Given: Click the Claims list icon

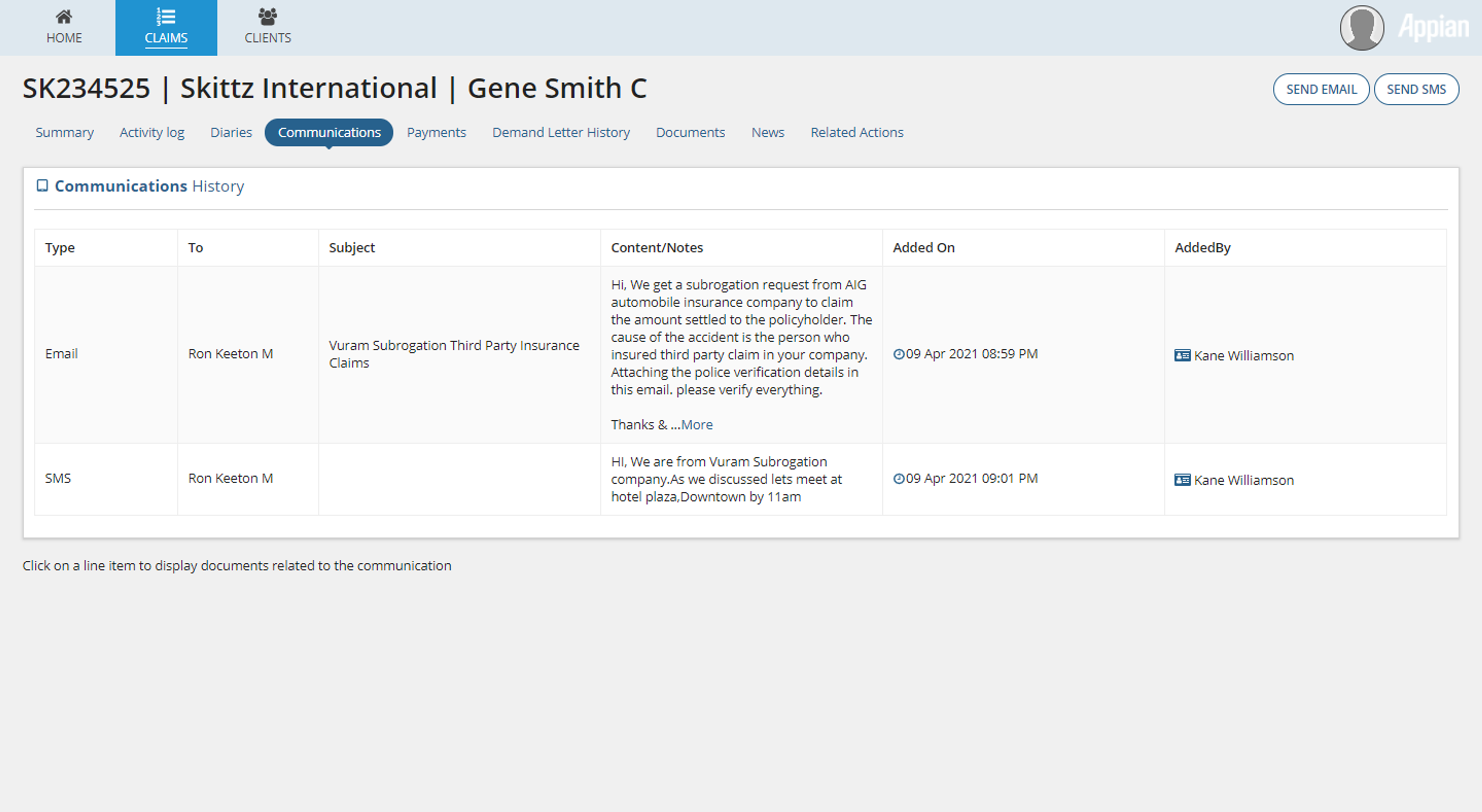Looking at the screenshot, I should pyautogui.click(x=166, y=17).
